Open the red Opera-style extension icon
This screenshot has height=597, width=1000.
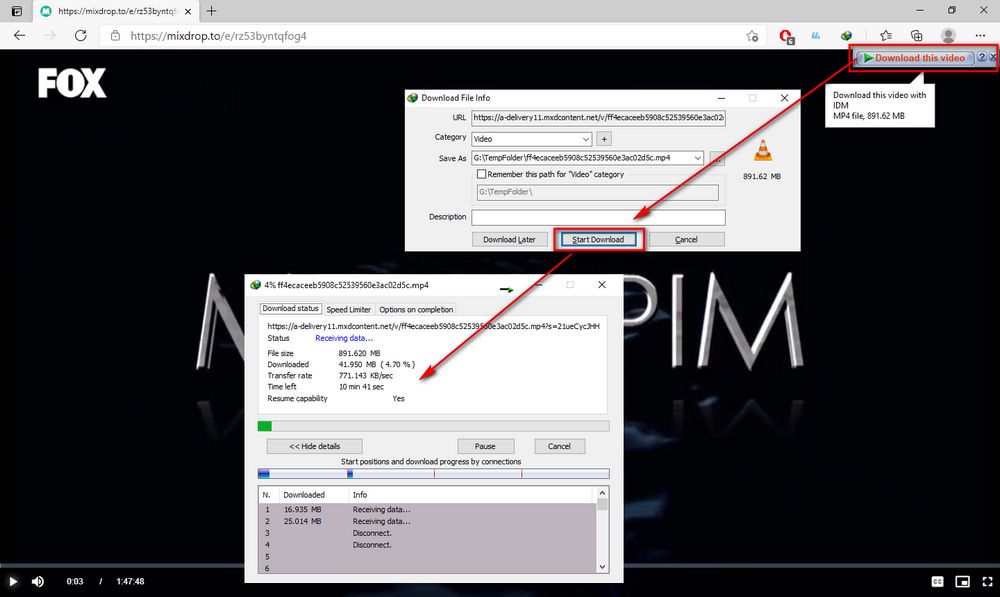point(786,36)
